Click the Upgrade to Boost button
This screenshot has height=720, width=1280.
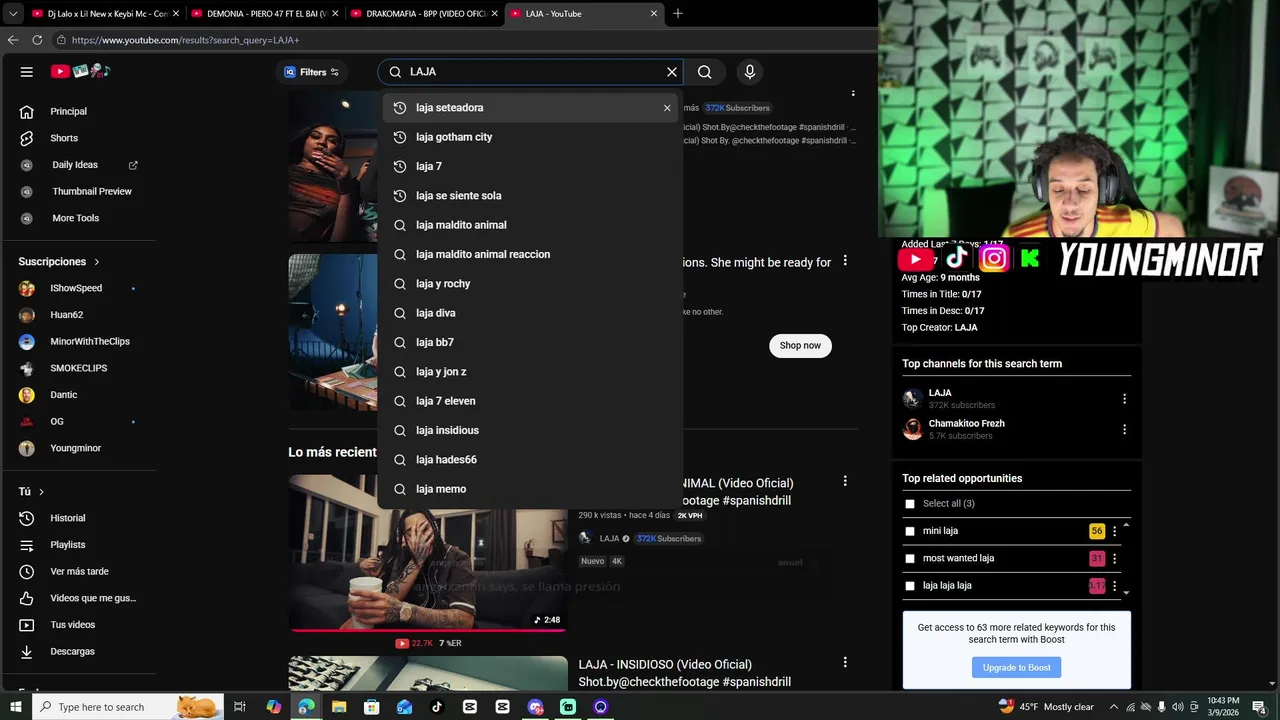pyautogui.click(x=1016, y=667)
